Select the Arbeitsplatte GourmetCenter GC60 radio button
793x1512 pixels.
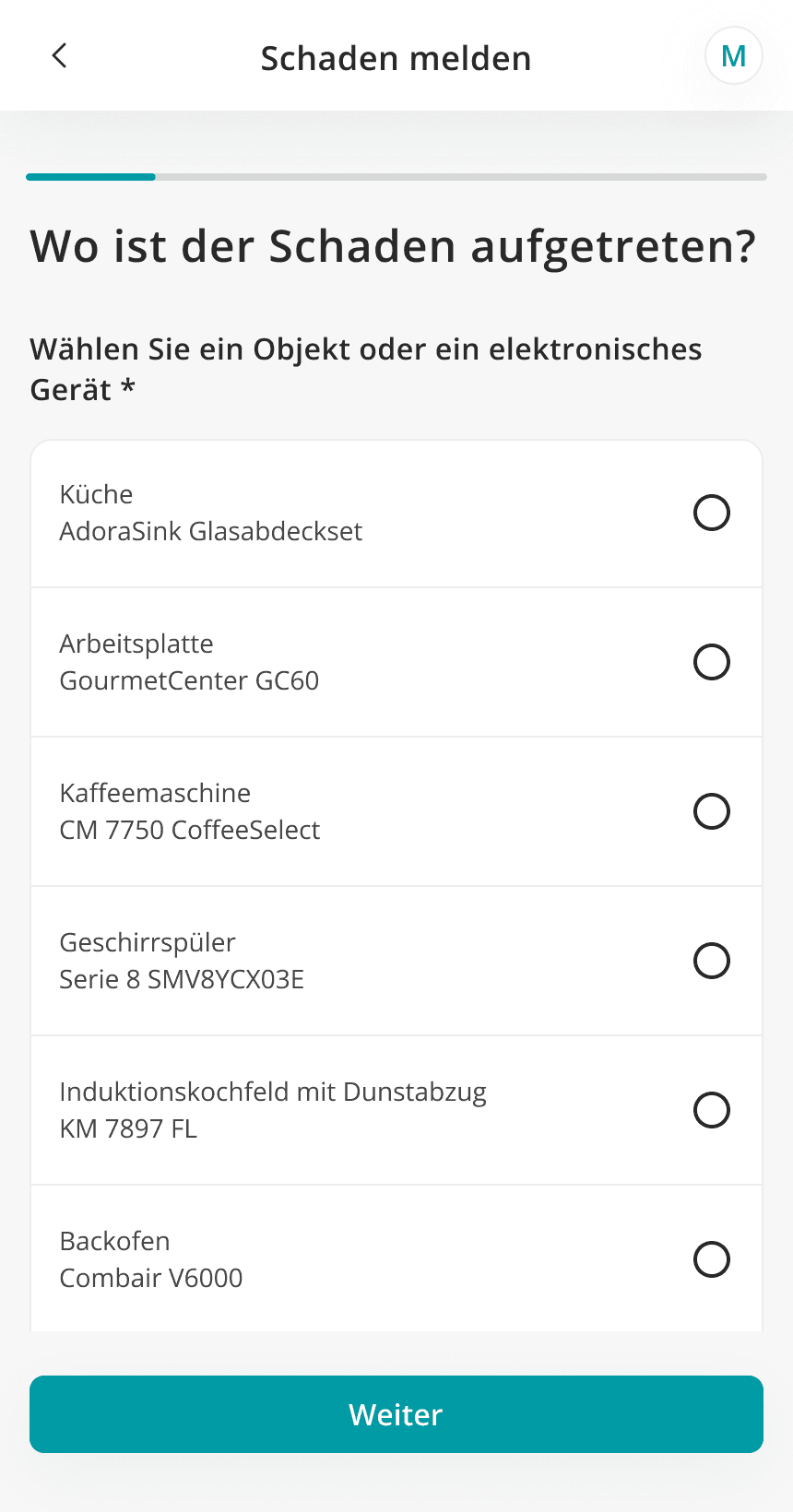pos(711,662)
